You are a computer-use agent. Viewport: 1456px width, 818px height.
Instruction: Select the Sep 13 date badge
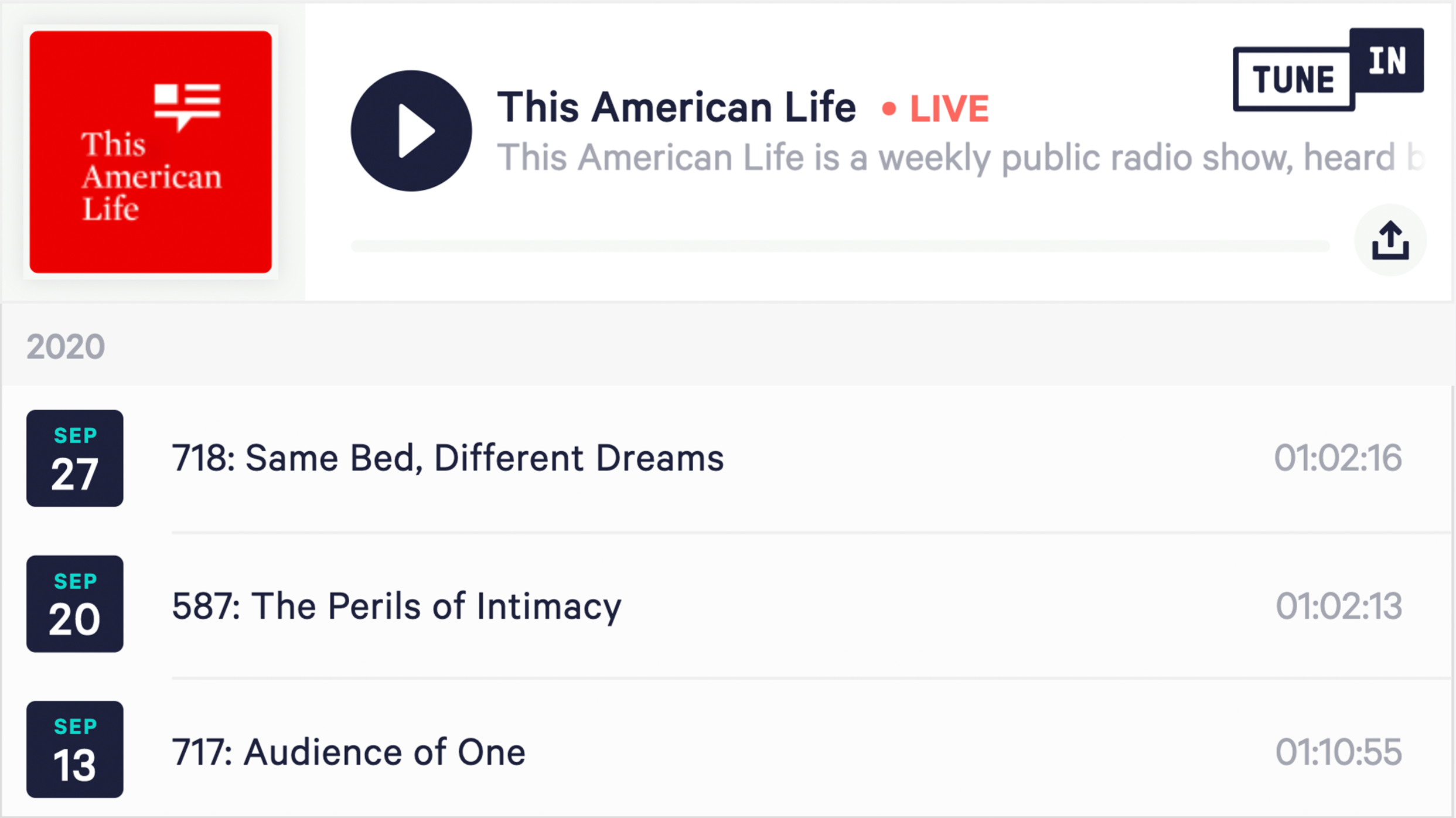pyautogui.click(x=75, y=749)
